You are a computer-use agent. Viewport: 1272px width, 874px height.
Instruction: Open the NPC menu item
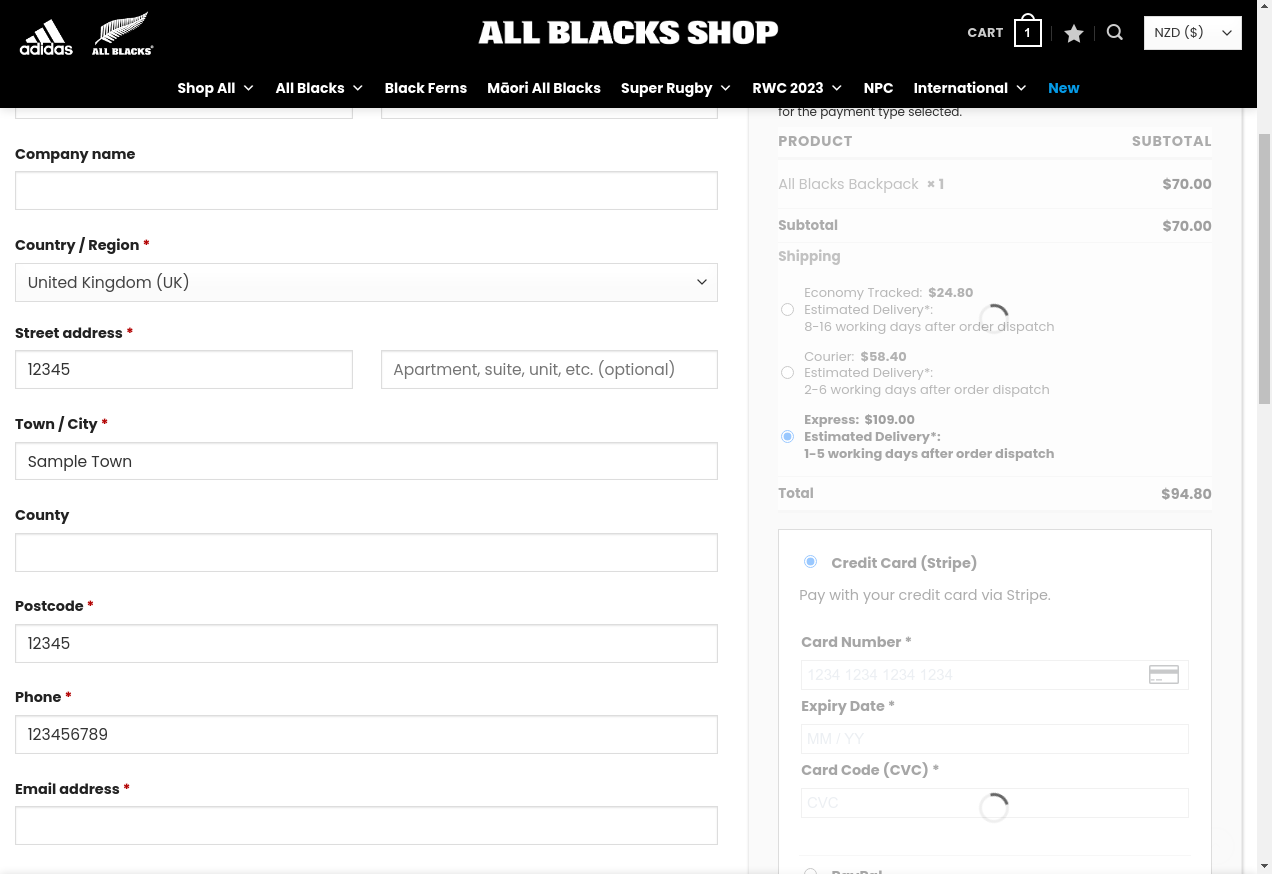(878, 88)
